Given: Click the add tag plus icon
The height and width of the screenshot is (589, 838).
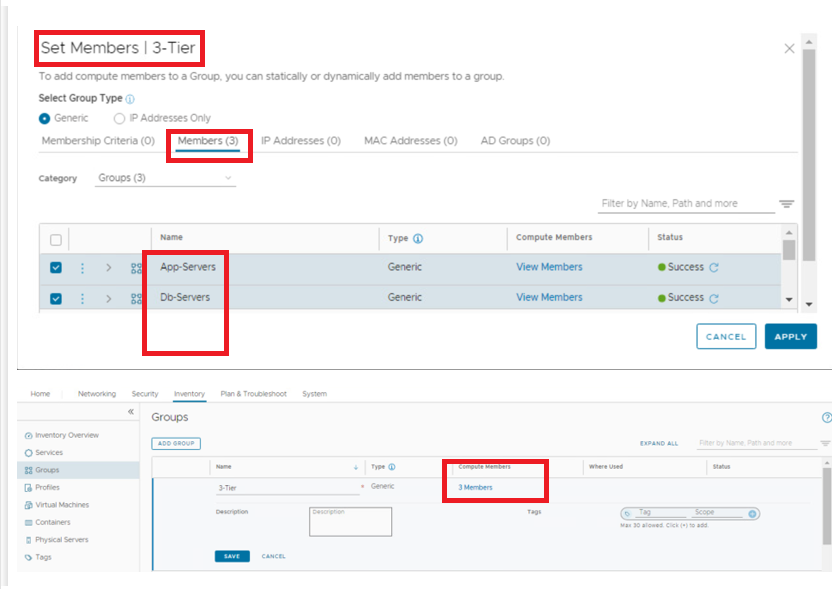Looking at the screenshot, I should pos(753,513).
